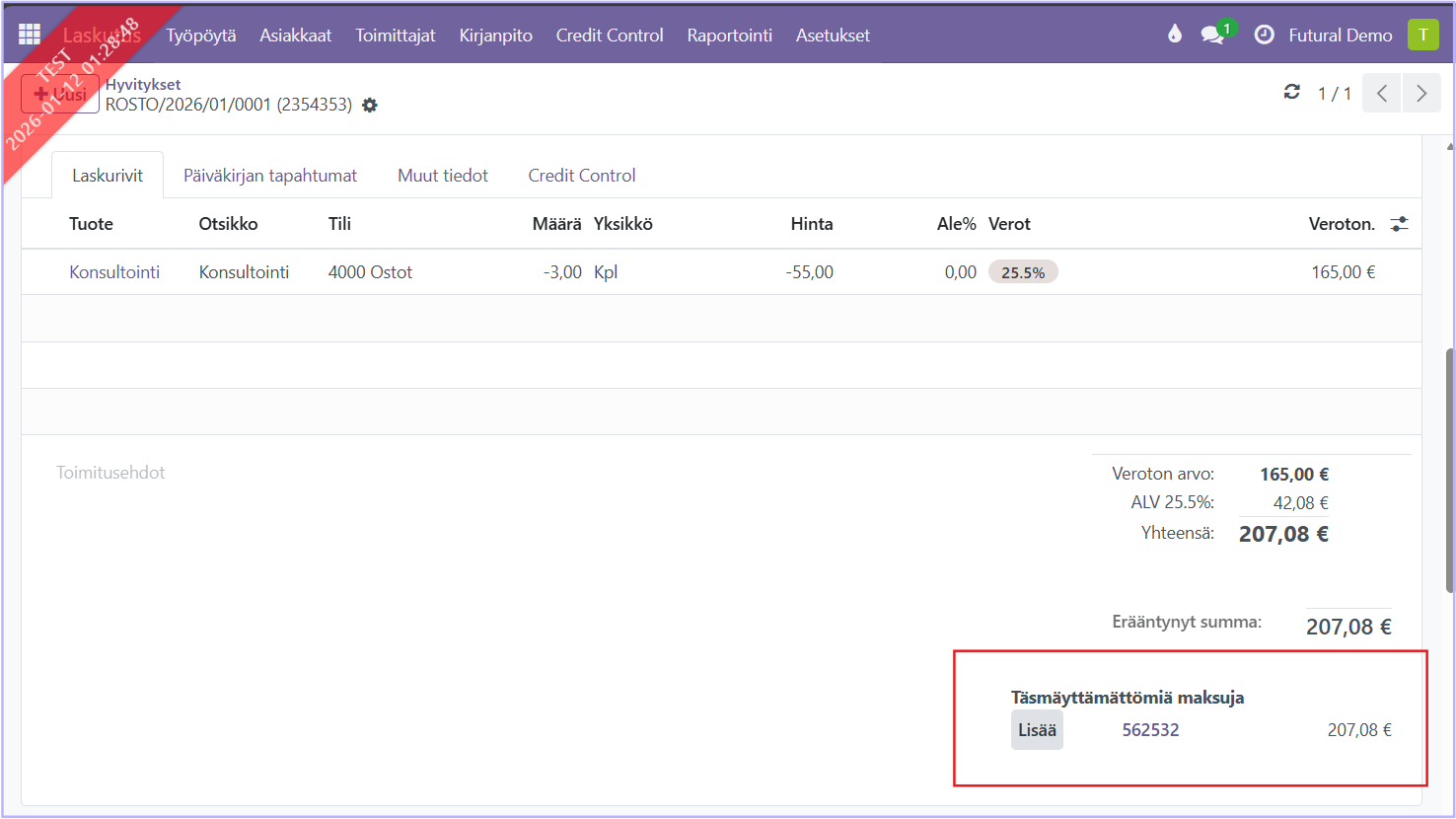
Task: Open the chat messages icon
Action: (1212, 35)
